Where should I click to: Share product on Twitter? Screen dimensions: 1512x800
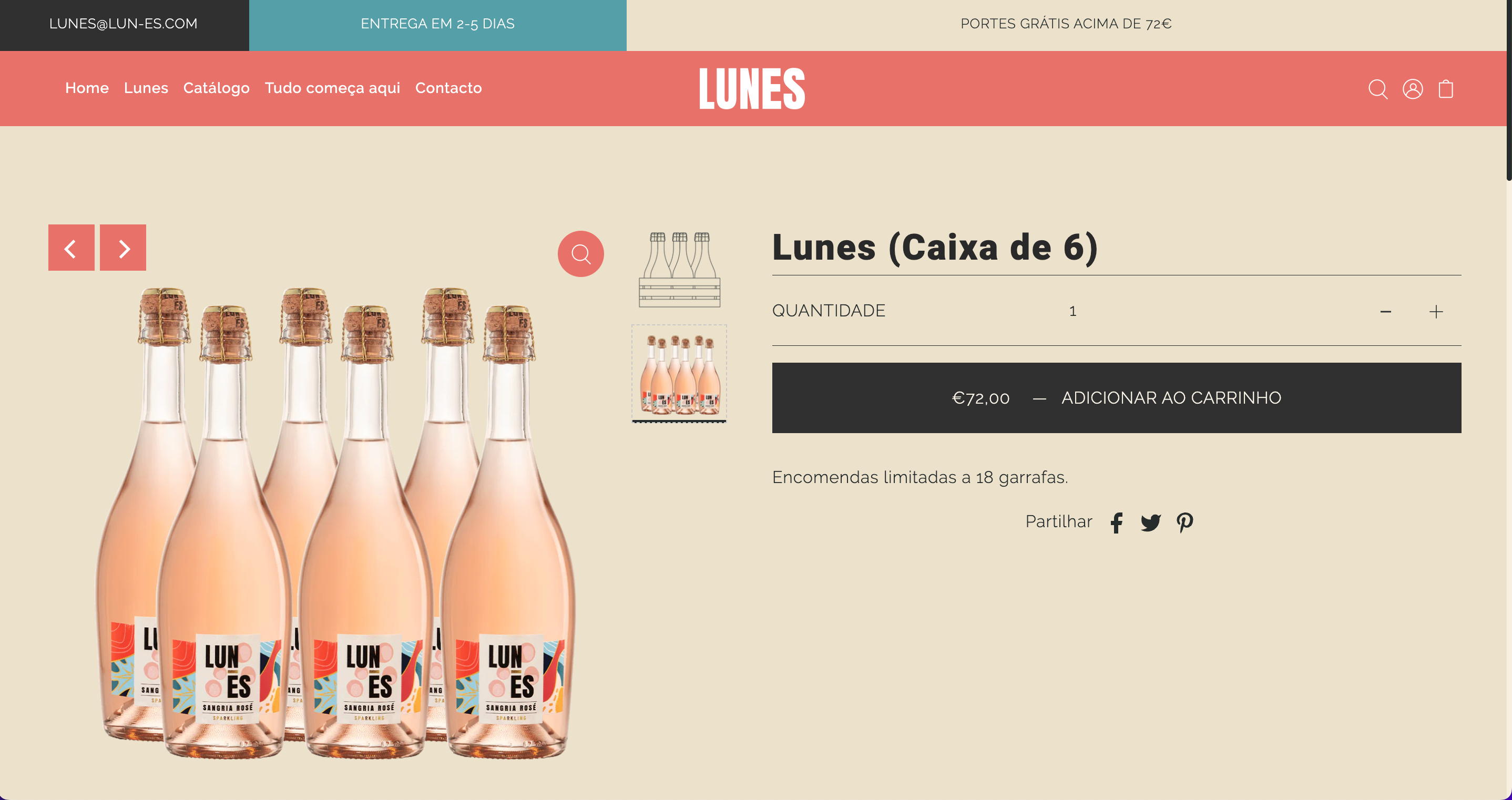tap(1150, 522)
